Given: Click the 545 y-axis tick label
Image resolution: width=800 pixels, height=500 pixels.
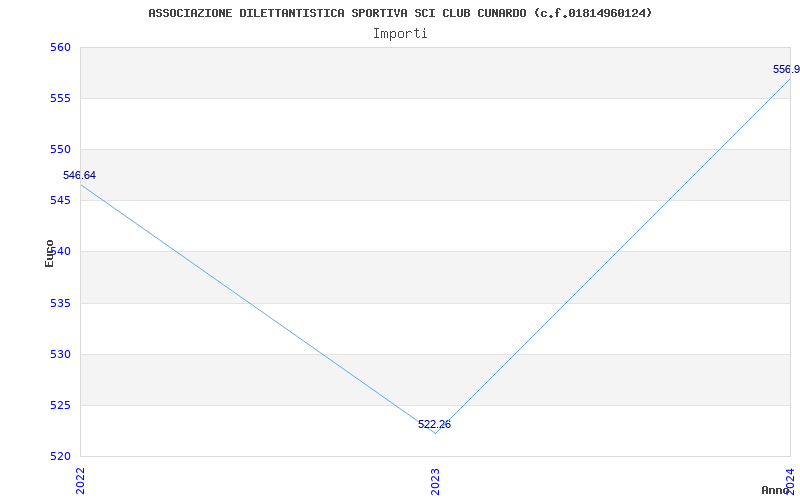Looking at the screenshot, I should 60,201.
